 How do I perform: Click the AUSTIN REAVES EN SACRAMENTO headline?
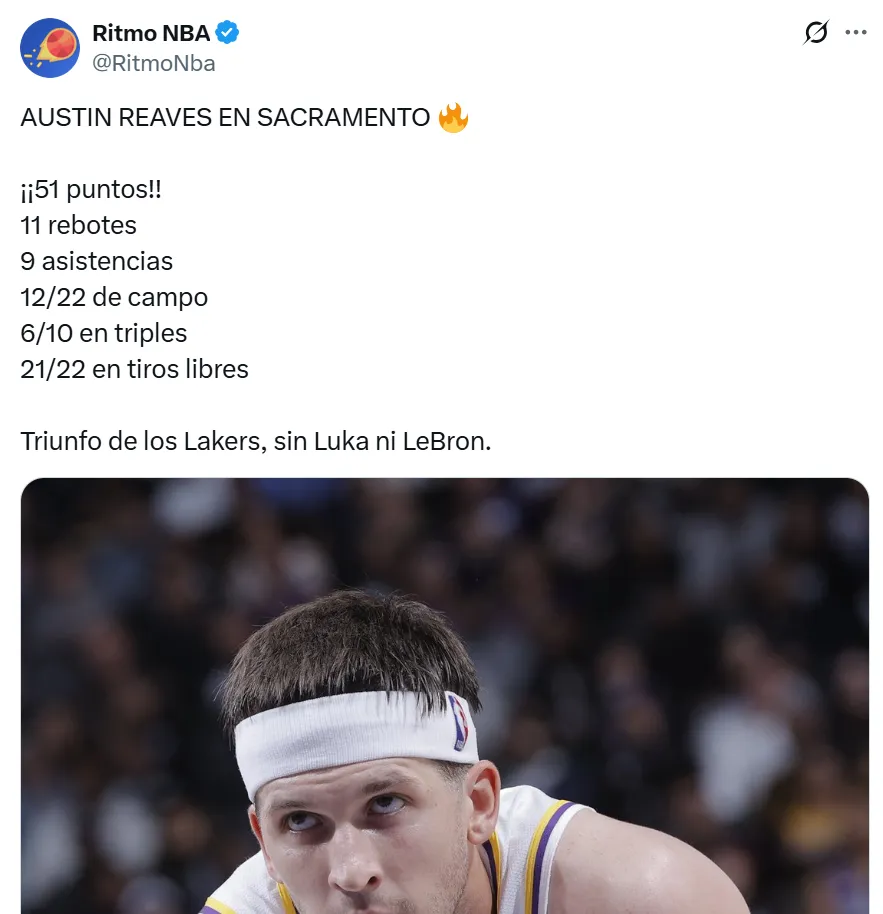pos(224,118)
